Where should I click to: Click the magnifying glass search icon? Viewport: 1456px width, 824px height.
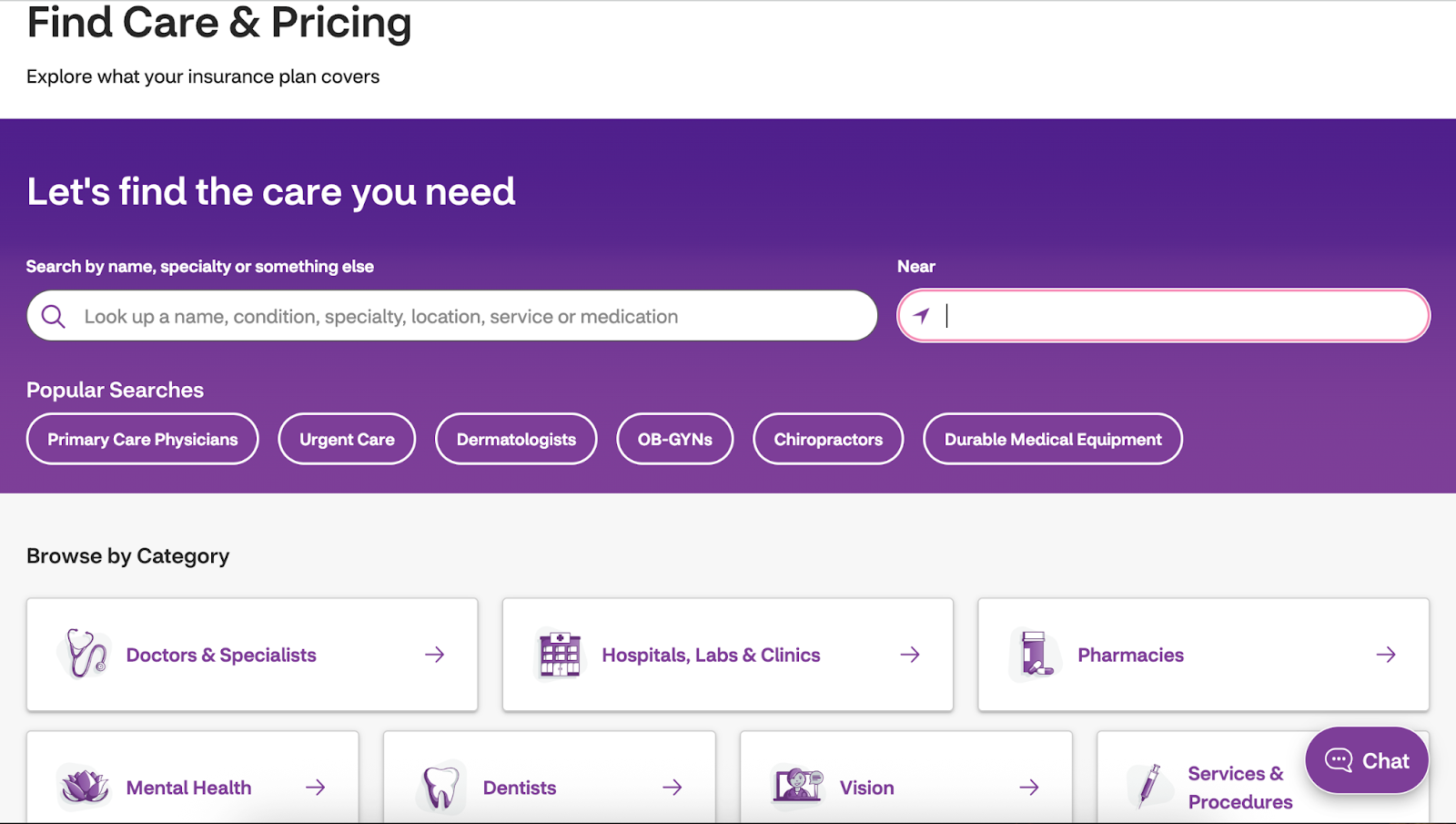(x=54, y=316)
